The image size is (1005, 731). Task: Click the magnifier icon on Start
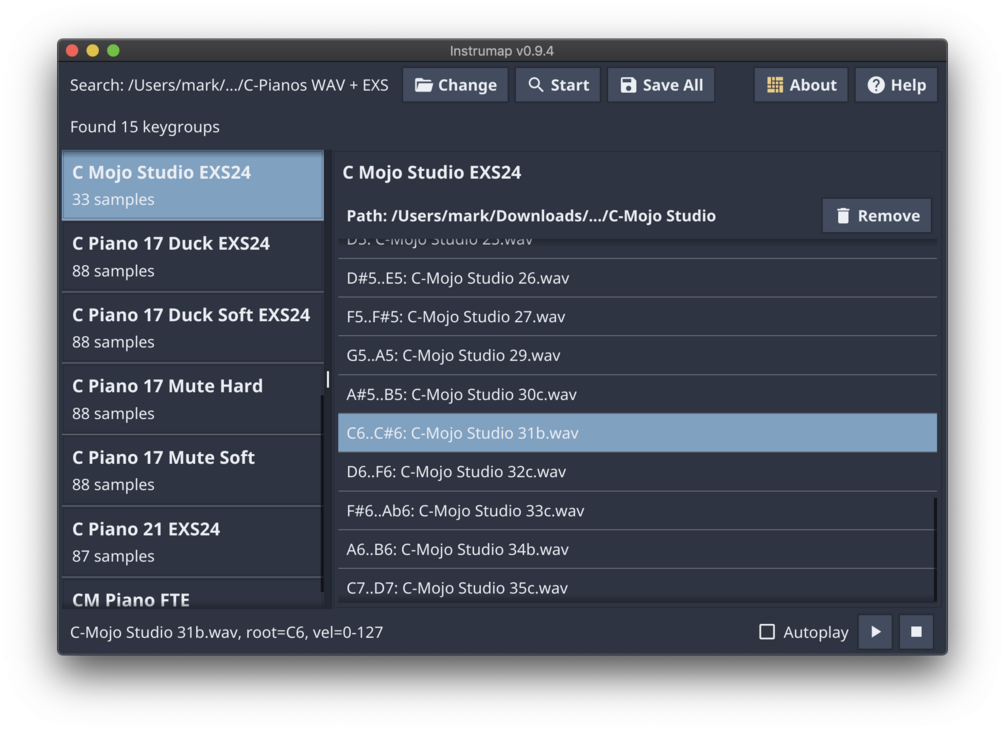point(535,85)
